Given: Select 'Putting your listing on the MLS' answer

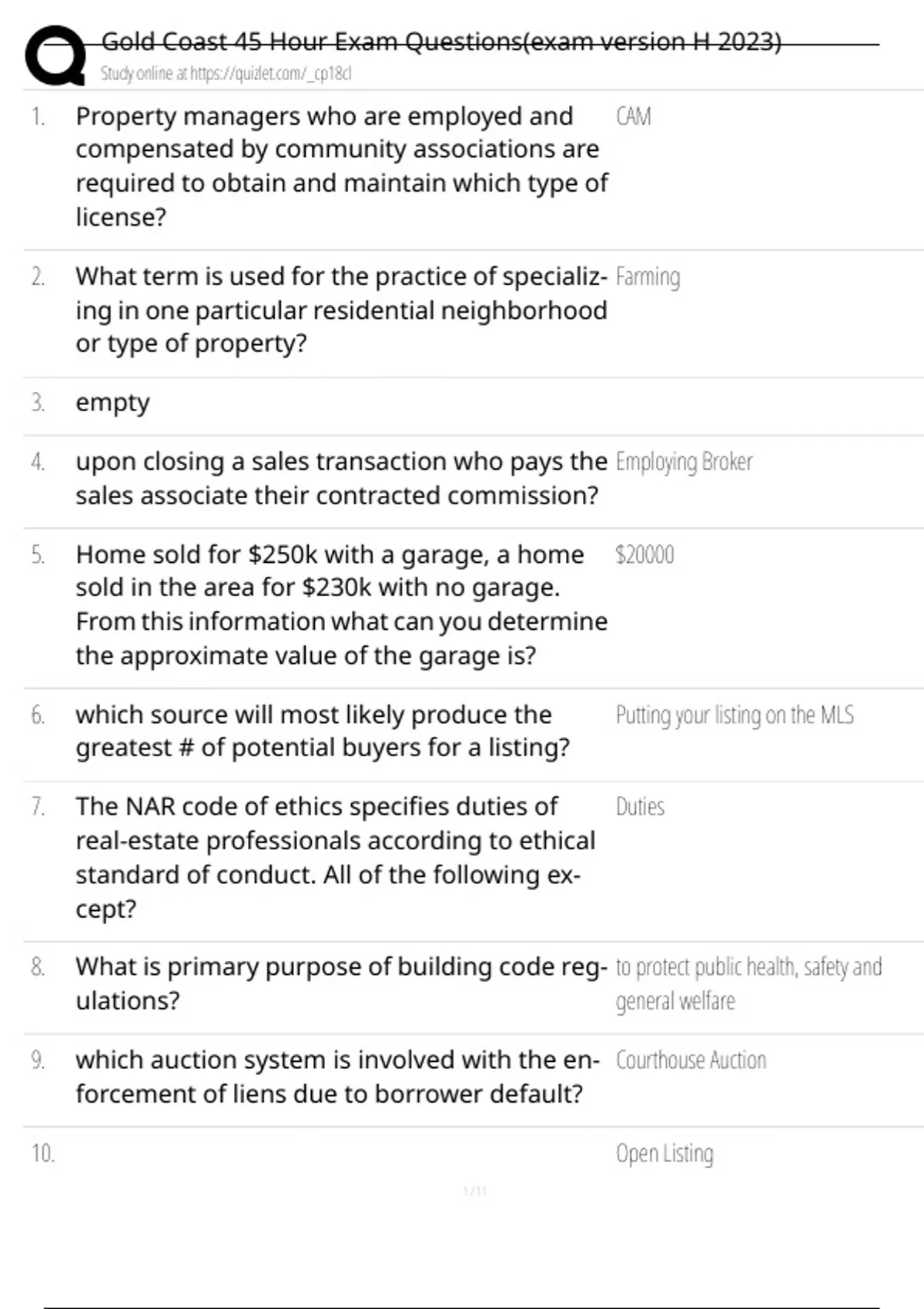Looking at the screenshot, I should click(735, 715).
